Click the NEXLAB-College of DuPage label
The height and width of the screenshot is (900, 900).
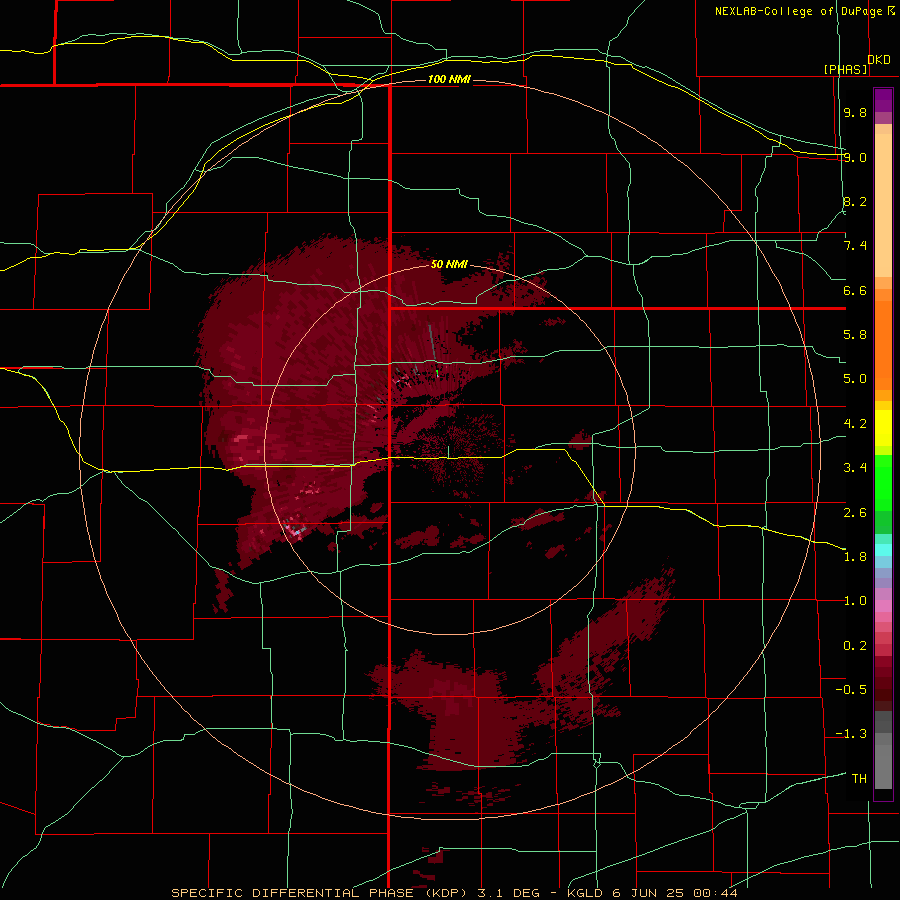(798, 11)
